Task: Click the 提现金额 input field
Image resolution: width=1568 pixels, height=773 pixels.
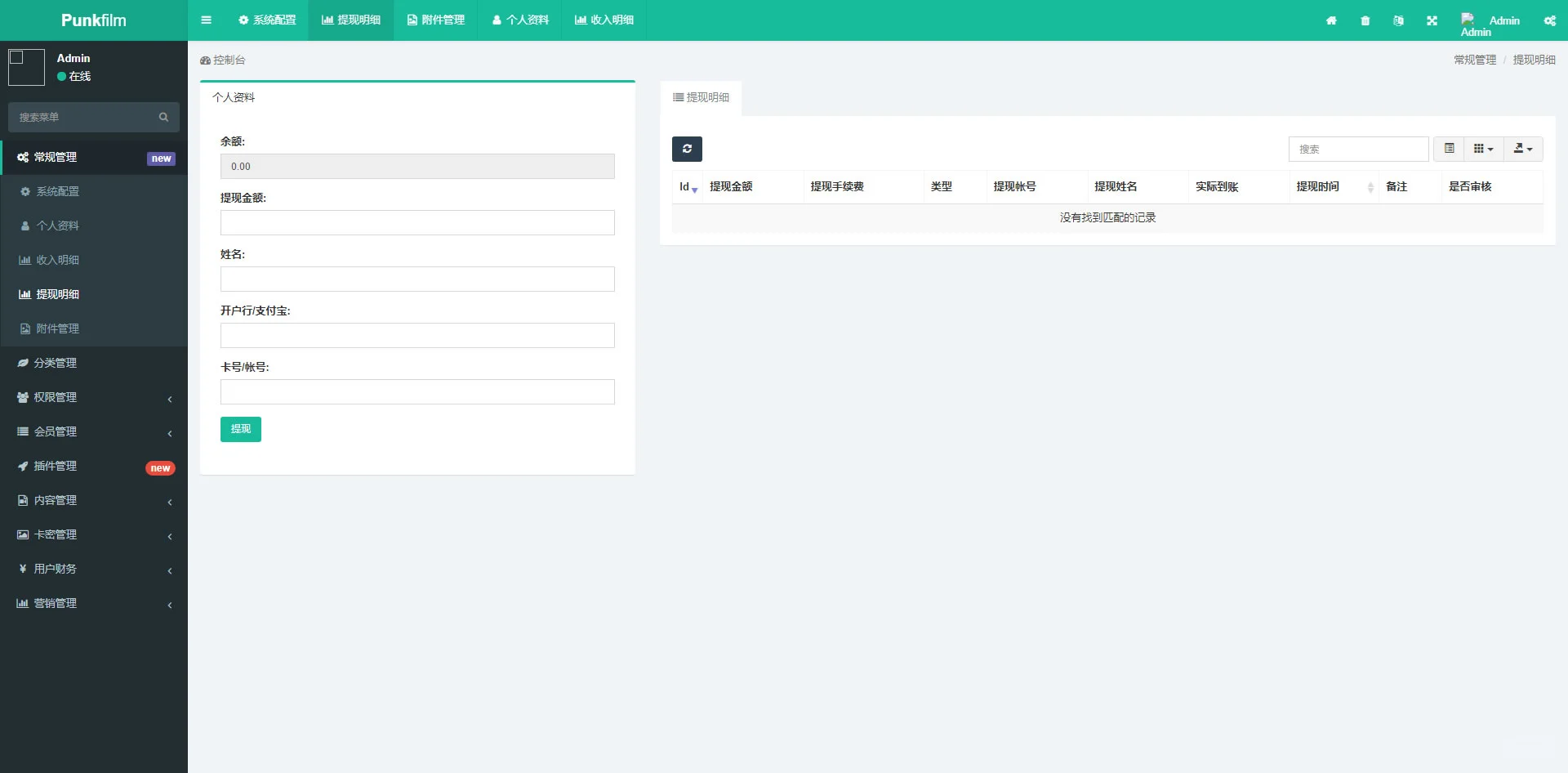Action: [x=417, y=223]
